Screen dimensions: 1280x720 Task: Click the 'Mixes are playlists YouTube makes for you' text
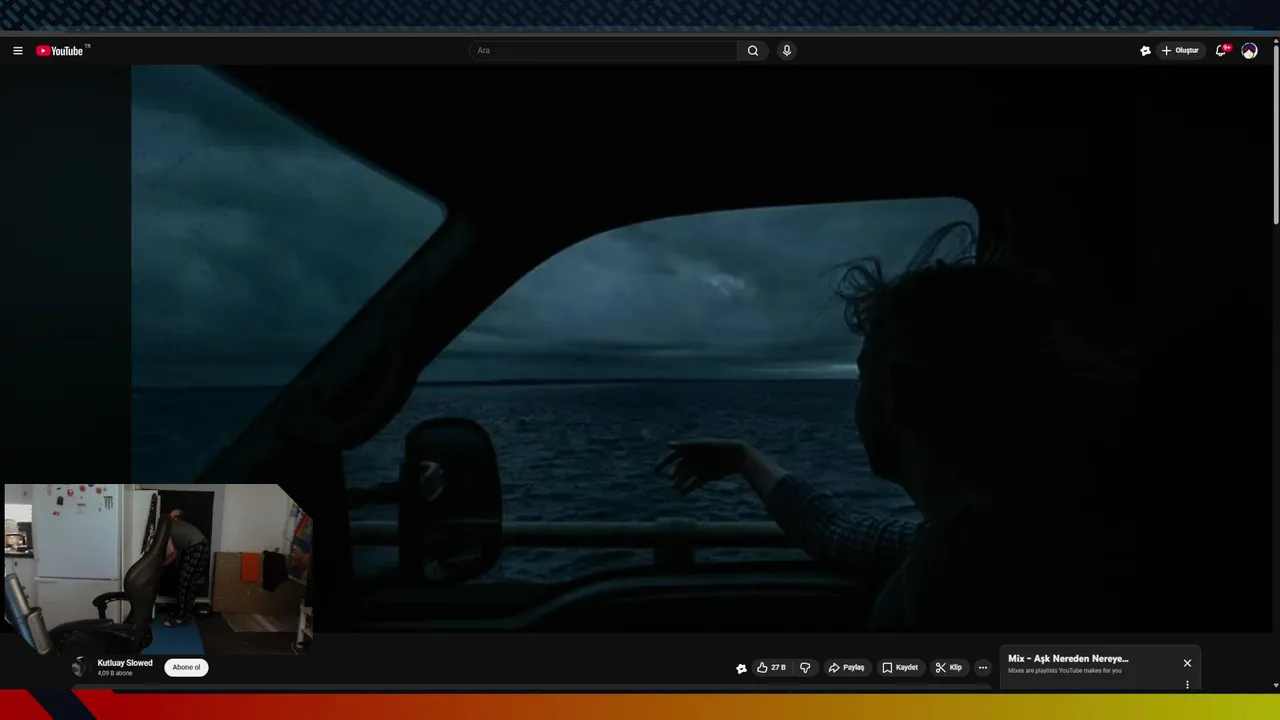[x=1065, y=671]
